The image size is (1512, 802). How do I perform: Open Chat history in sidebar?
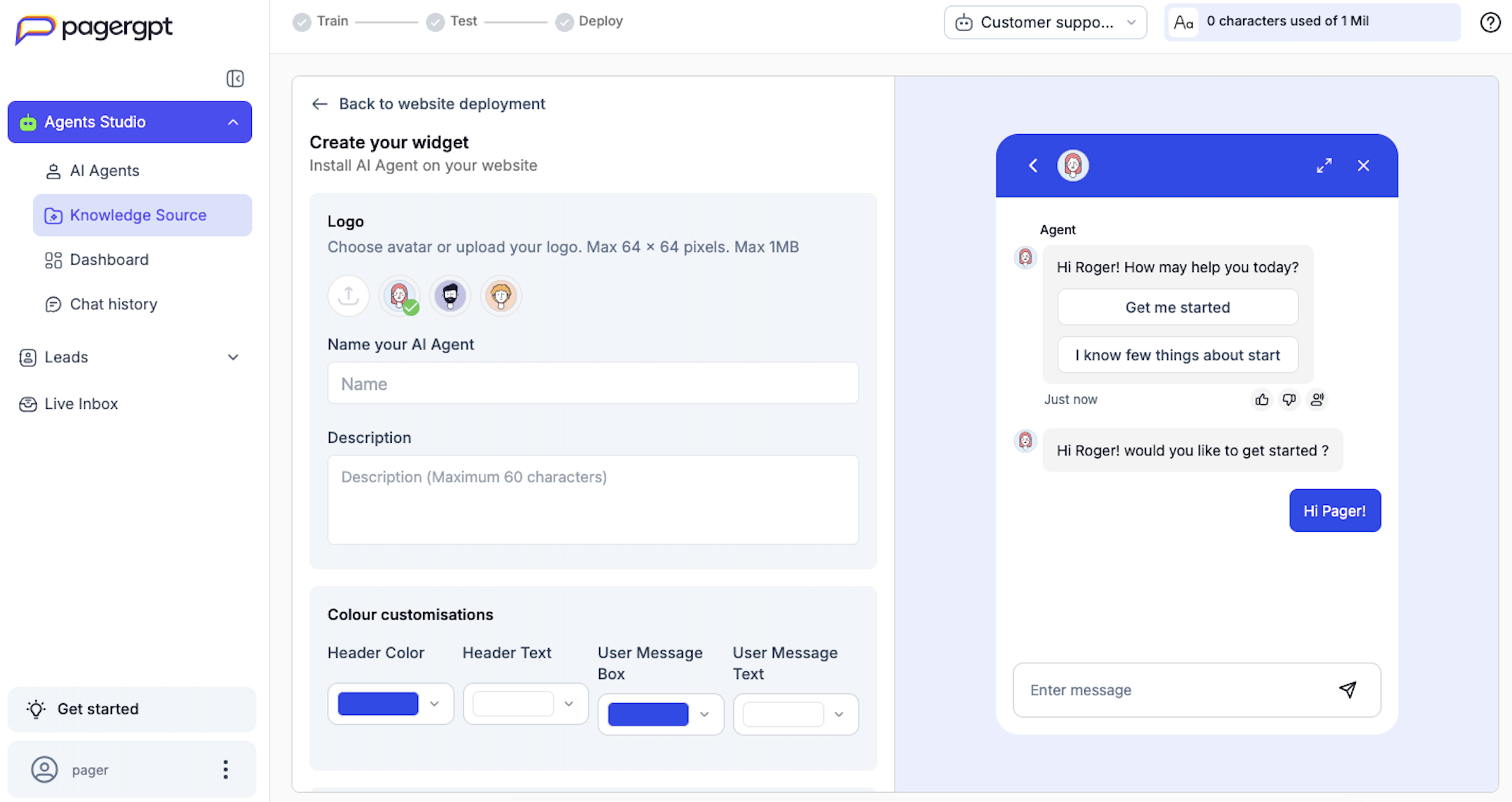coord(114,304)
